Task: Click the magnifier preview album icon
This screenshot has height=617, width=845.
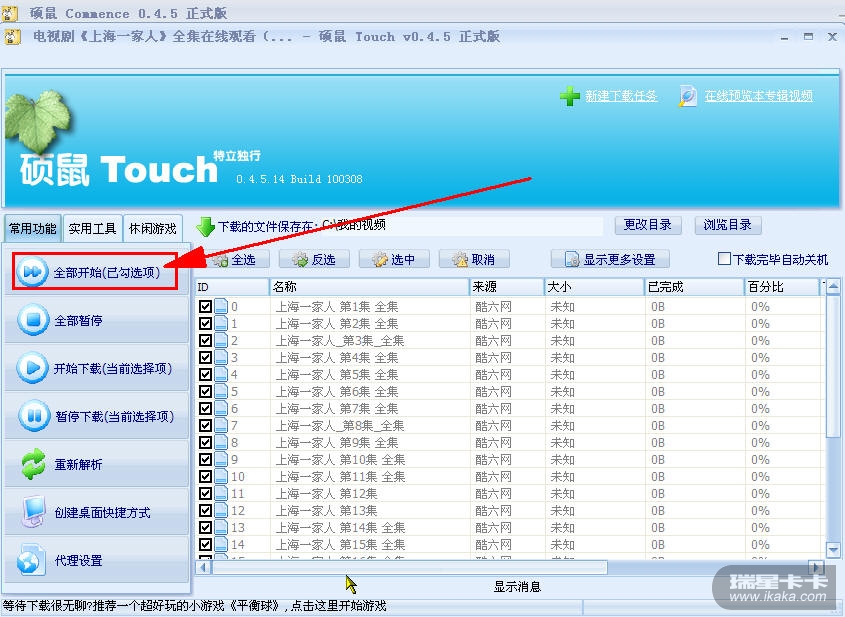Action: click(688, 96)
